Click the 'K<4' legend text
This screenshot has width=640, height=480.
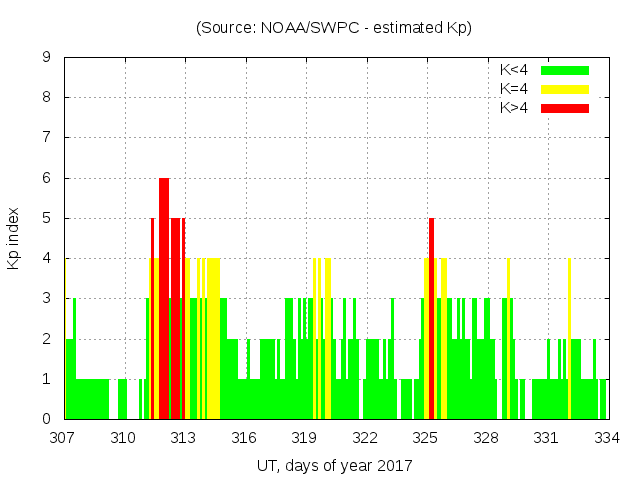point(514,70)
